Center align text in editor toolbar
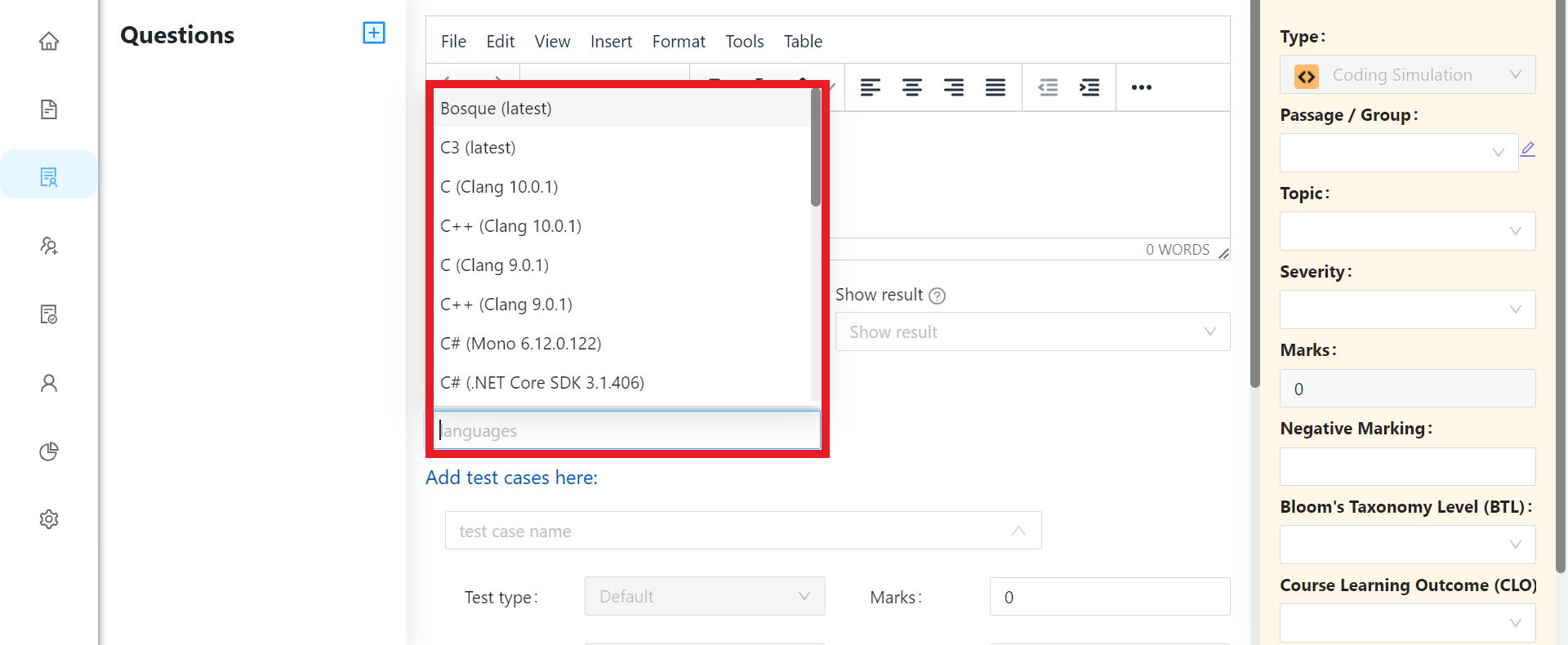Viewport: 1568px width, 645px height. [912, 87]
